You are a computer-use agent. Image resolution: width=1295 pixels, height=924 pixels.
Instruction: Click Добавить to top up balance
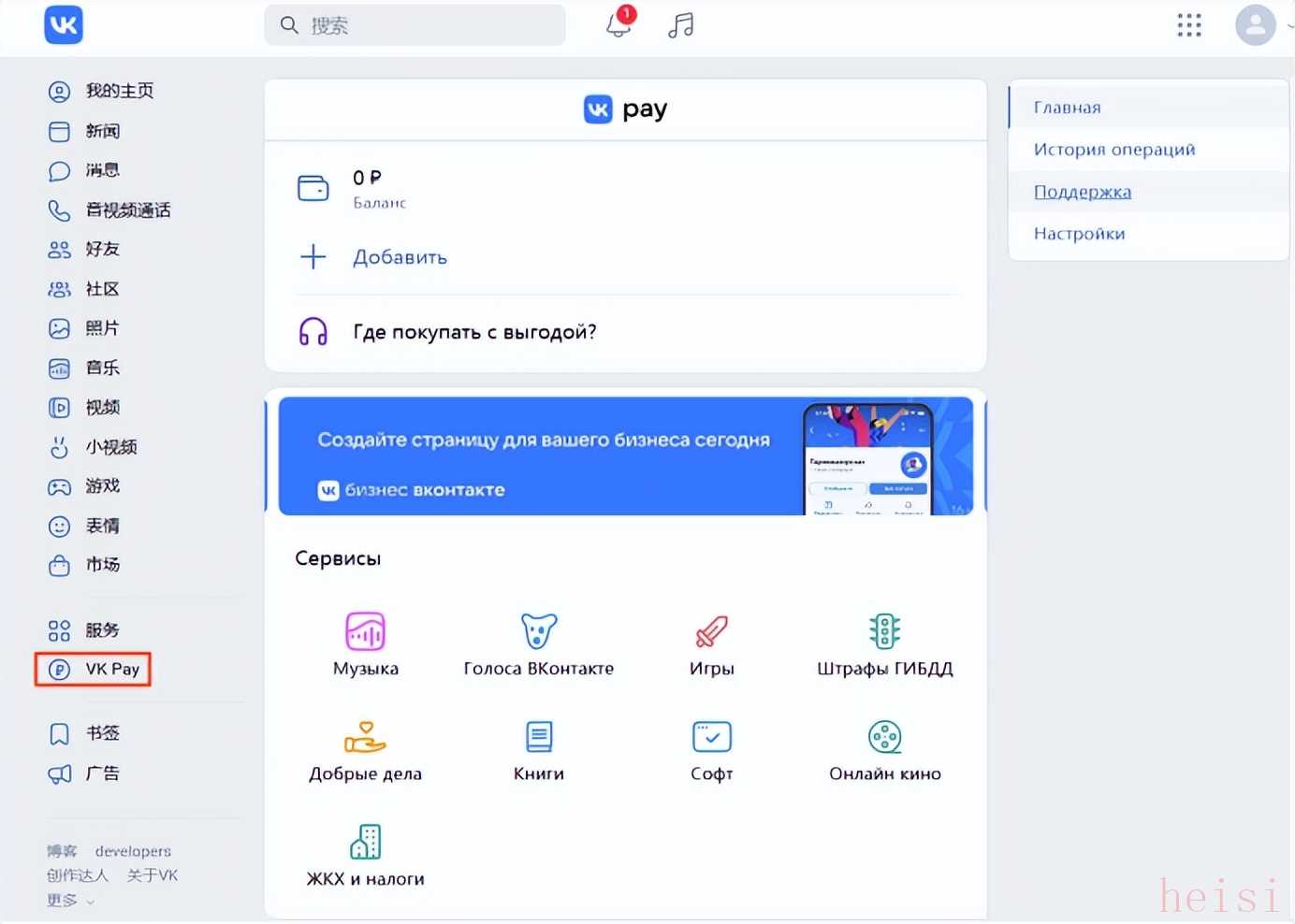click(x=400, y=257)
